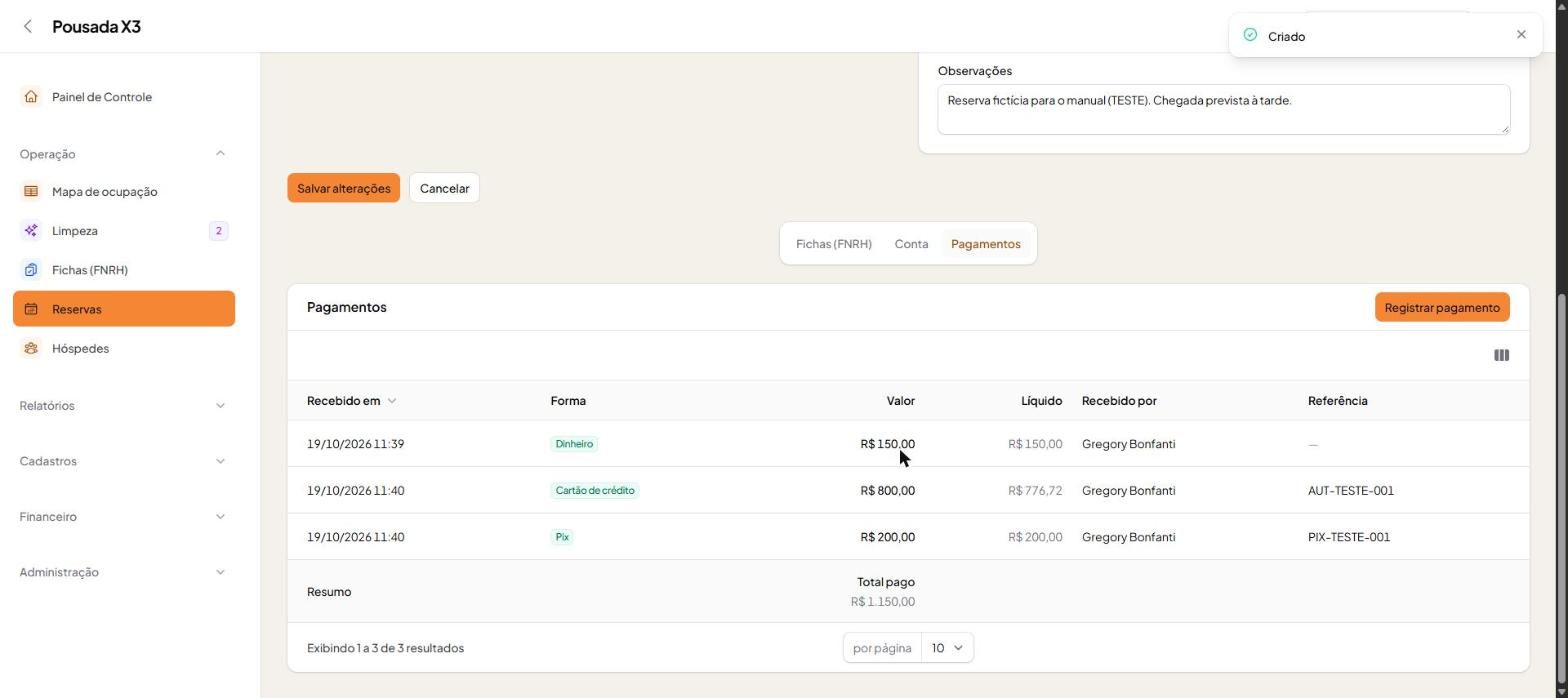Open Mapa de ocupação in sidebar
This screenshot has width=1568, height=698.
tap(124, 192)
